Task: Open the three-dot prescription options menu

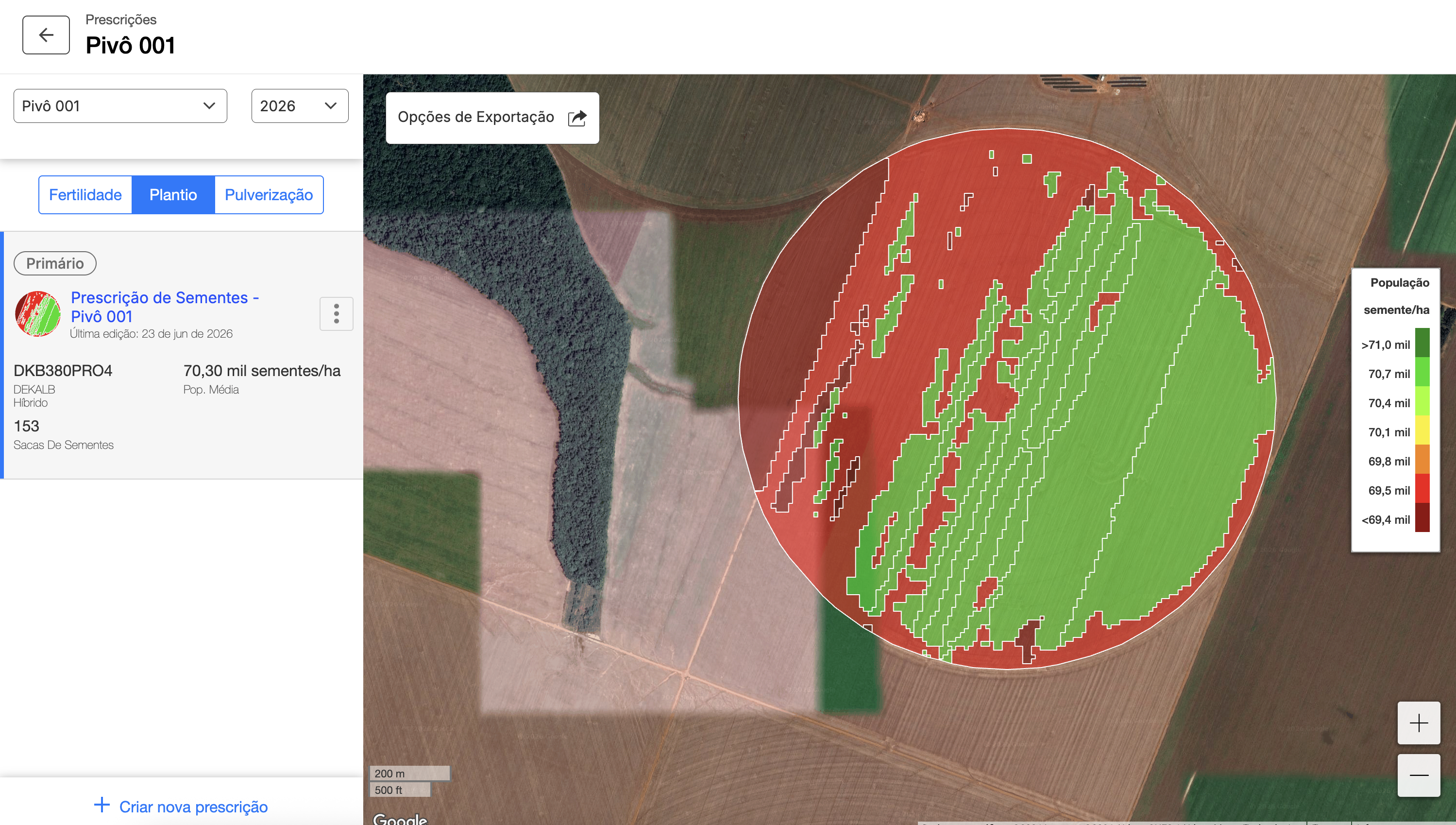Action: pyautogui.click(x=337, y=313)
